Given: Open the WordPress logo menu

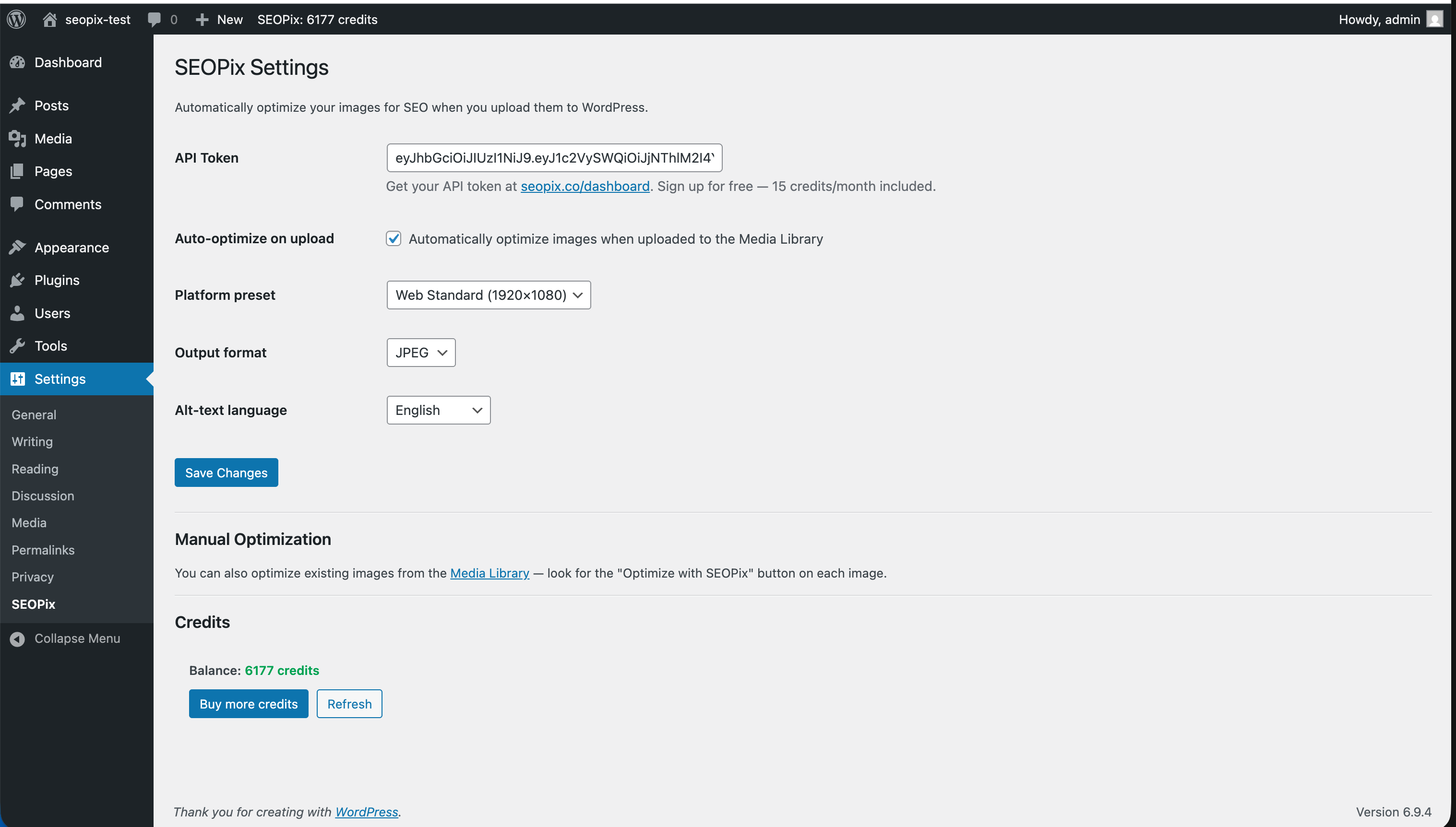Looking at the screenshot, I should point(16,19).
